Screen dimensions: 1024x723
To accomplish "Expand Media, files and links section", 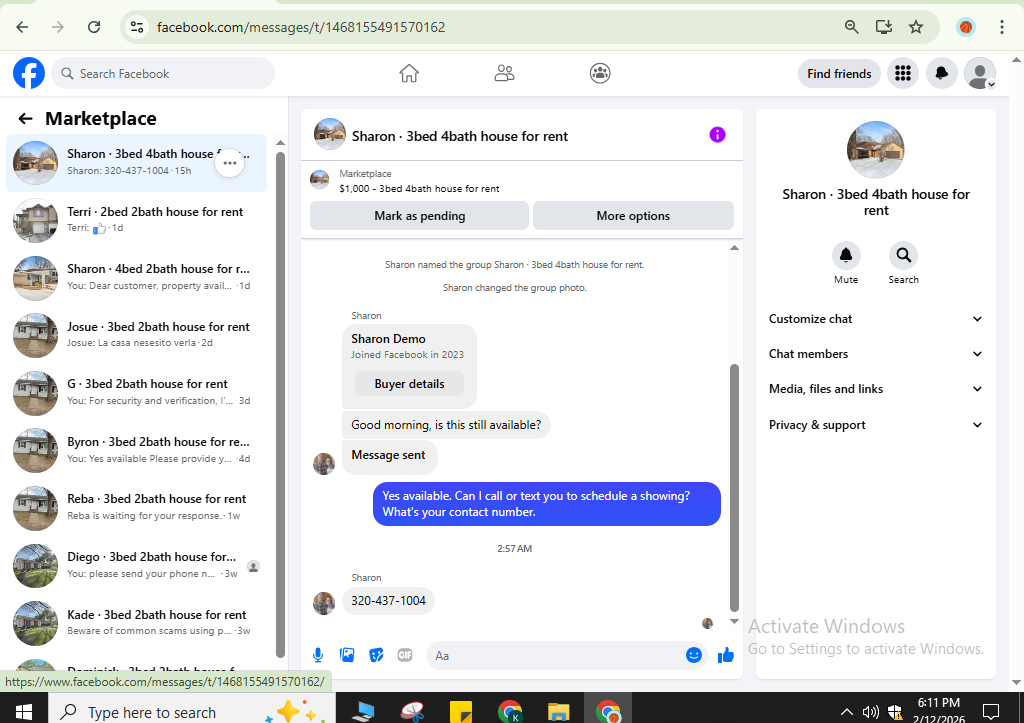I will point(875,389).
